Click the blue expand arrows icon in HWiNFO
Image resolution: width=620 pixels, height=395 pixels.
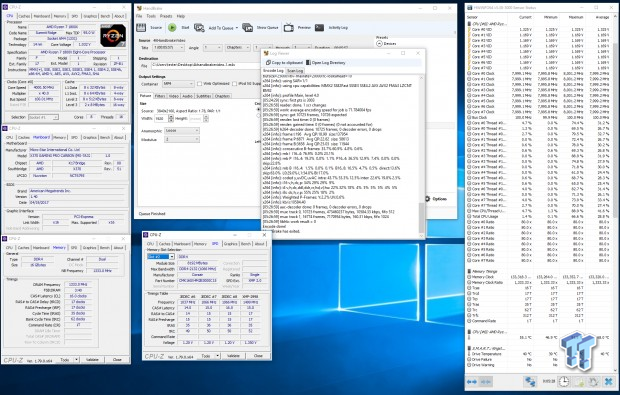coord(472,382)
